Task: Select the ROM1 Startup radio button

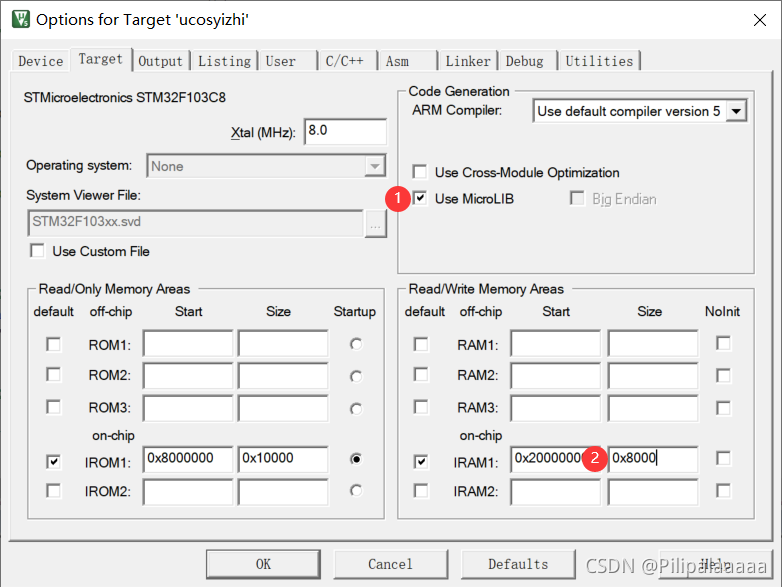Action: tap(356, 344)
